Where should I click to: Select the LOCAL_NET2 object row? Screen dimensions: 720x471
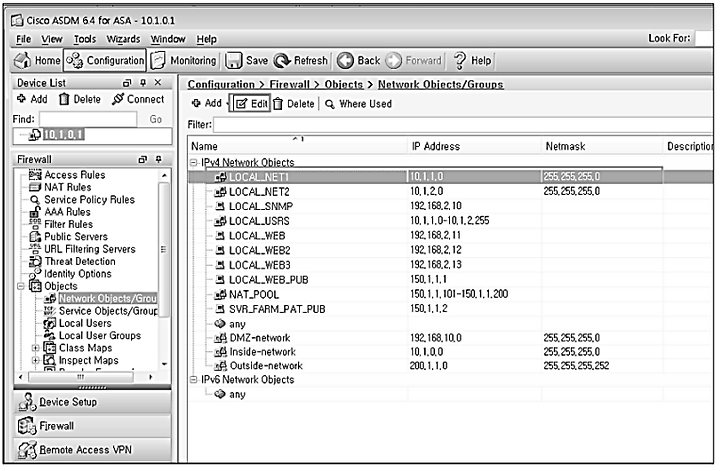450,191
